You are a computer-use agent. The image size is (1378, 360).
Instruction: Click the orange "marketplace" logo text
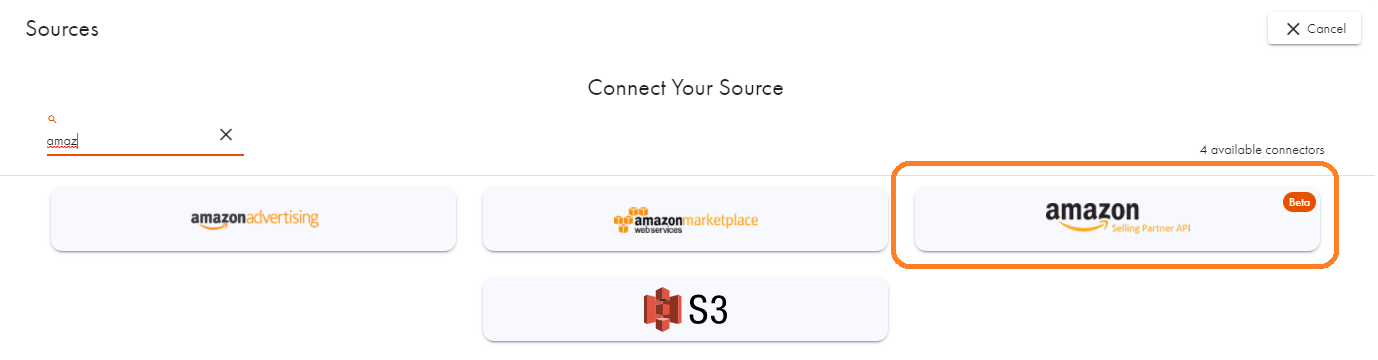click(720, 219)
